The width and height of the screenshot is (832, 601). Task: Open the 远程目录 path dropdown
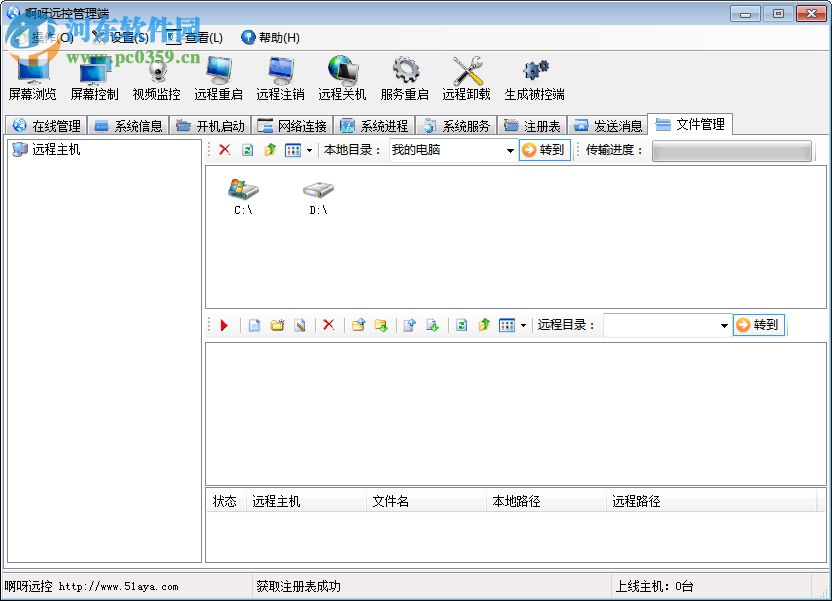point(723,325)
